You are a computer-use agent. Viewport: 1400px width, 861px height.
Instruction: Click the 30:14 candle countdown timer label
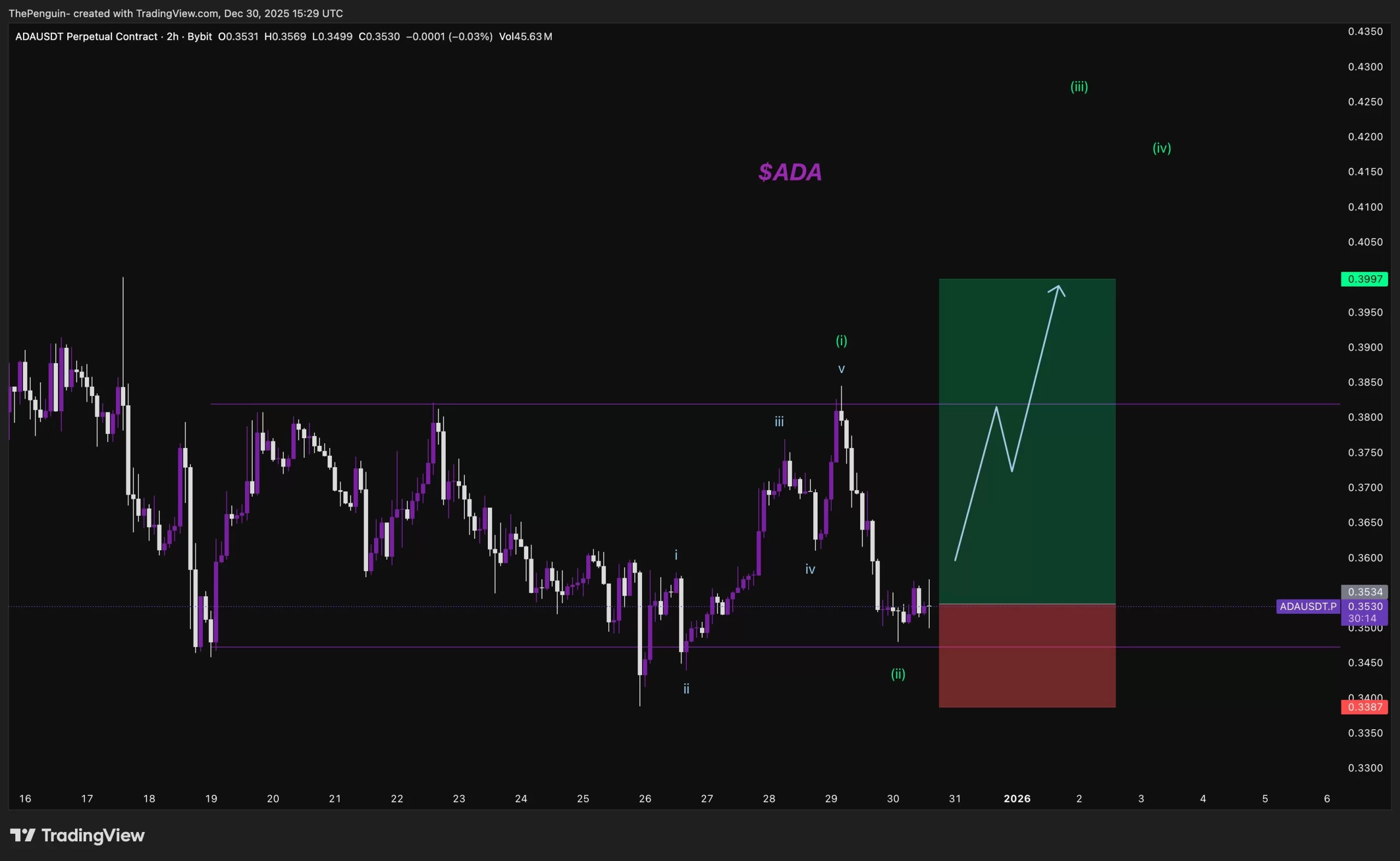(1362, 619)
